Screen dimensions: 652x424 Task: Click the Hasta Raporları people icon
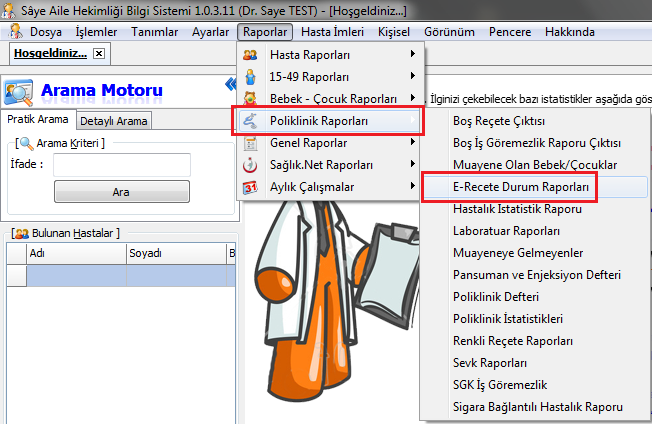tap(250, 55)
